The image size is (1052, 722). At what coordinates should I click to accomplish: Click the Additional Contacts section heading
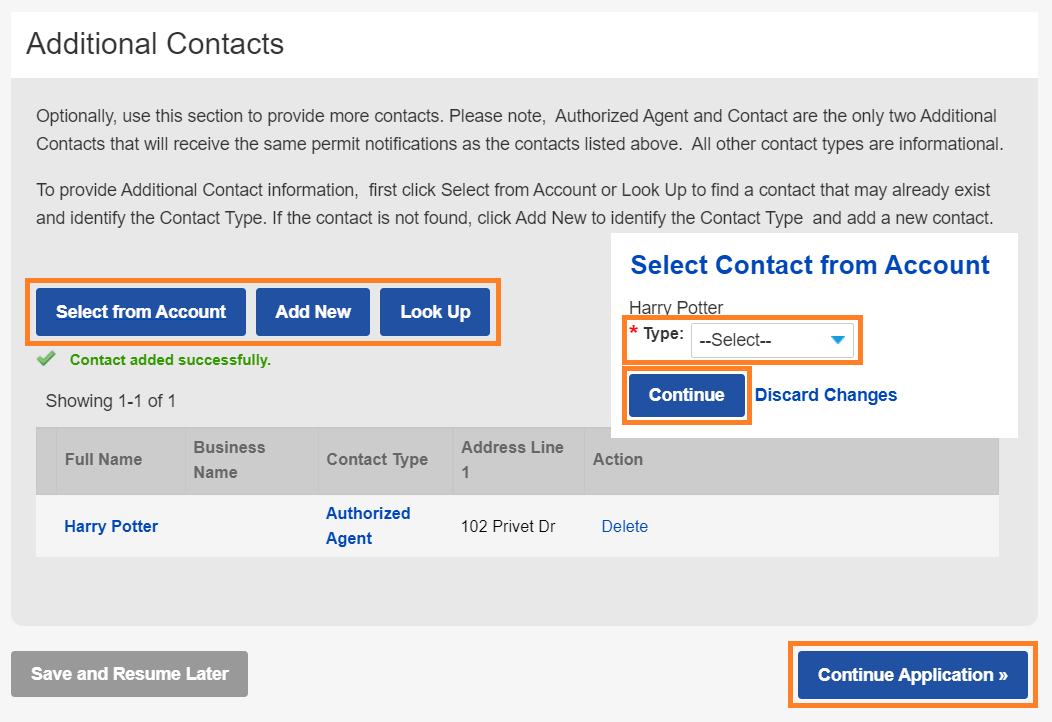pyautogui.click(x=155, y=44)
